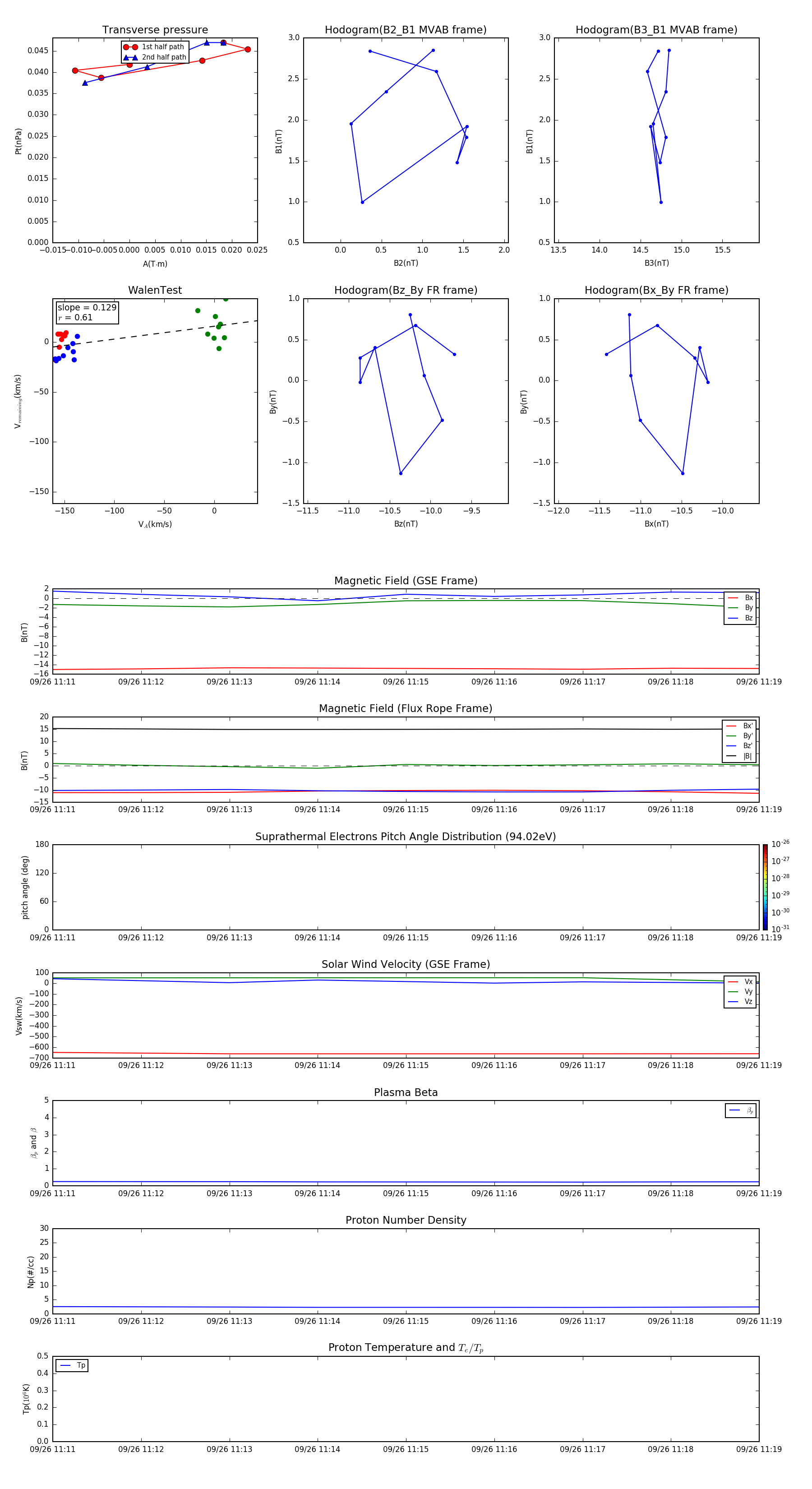The height and width of the screenshot is (1489, 812).
Task: Click the "Pt(nPa)" y-axis label
Action: click(18, 141)
